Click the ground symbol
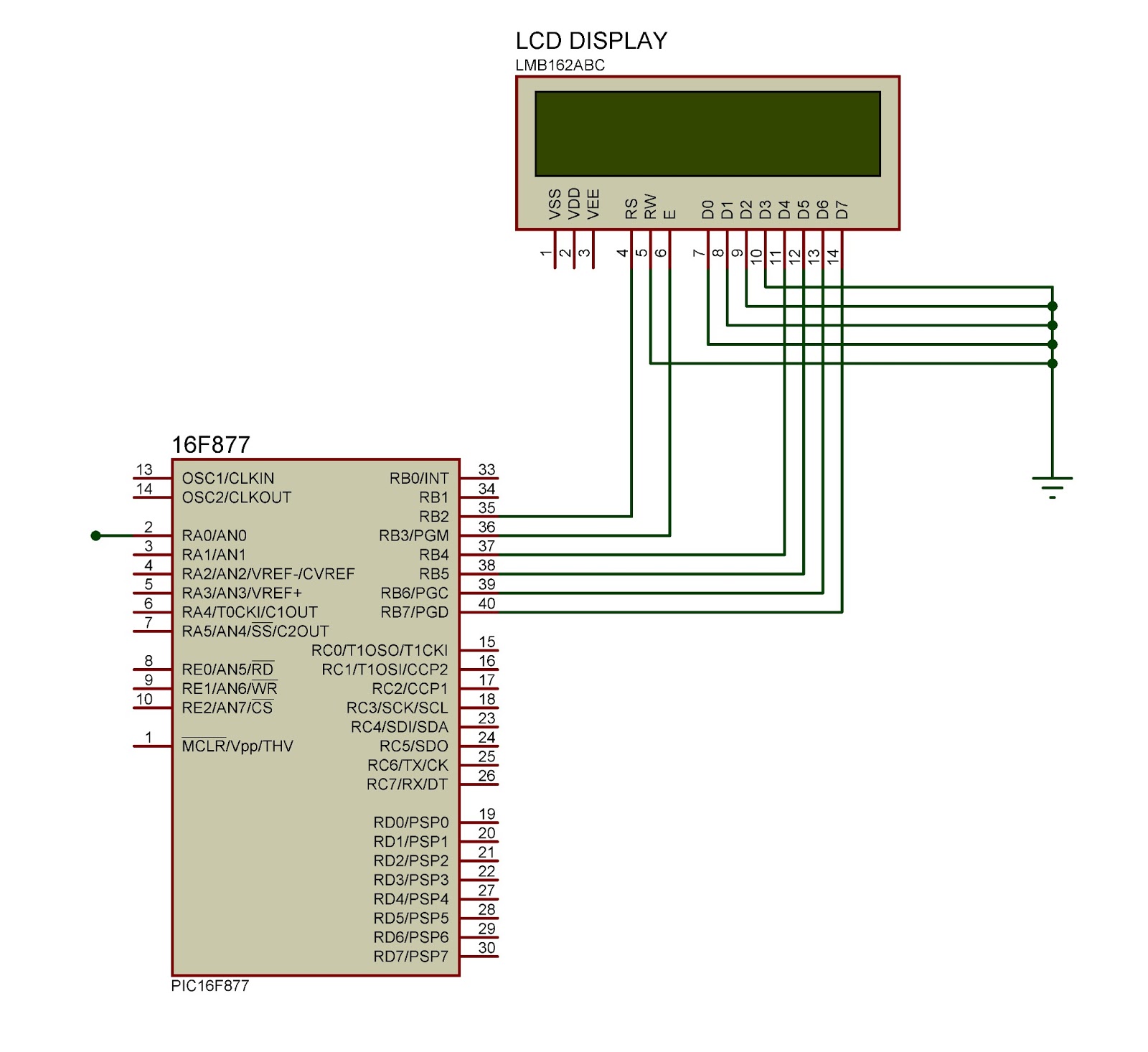 pos(1053,487)
